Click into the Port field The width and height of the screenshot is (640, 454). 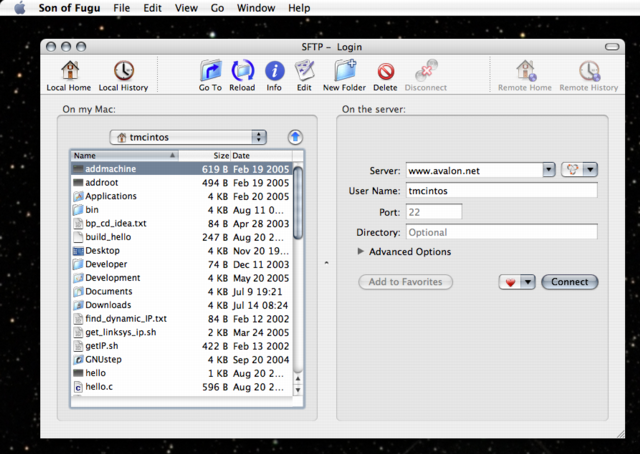434,212
